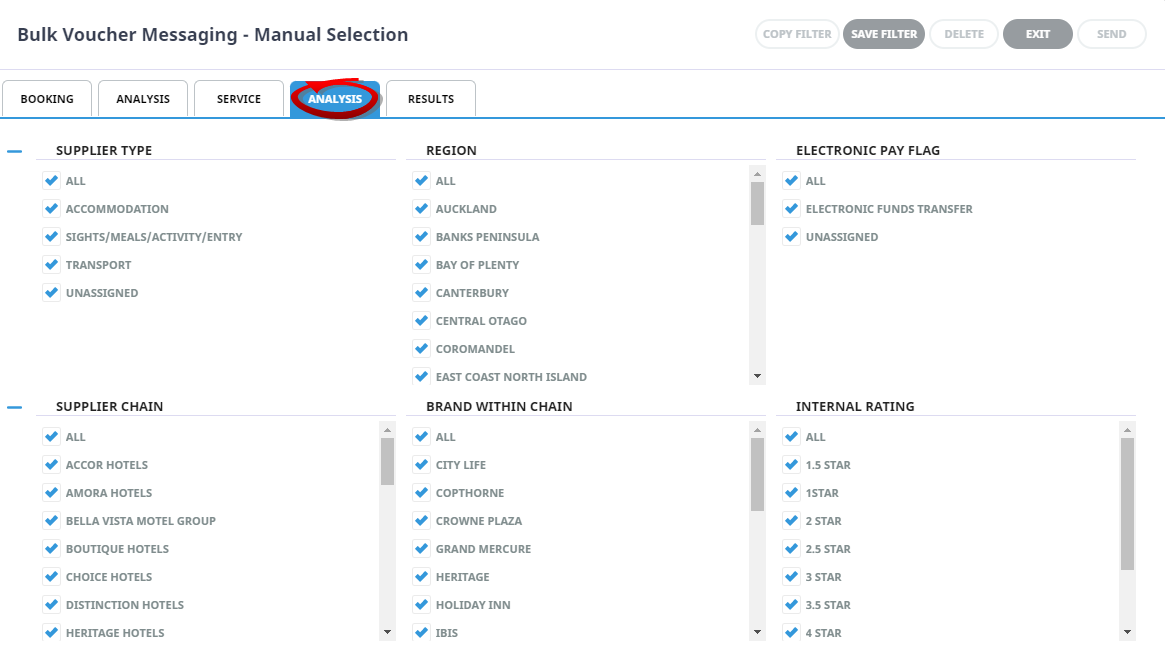Toggle the Bay of Plenty checkbox
This screenshot has width=1165, height=671.
coord(421,265)
